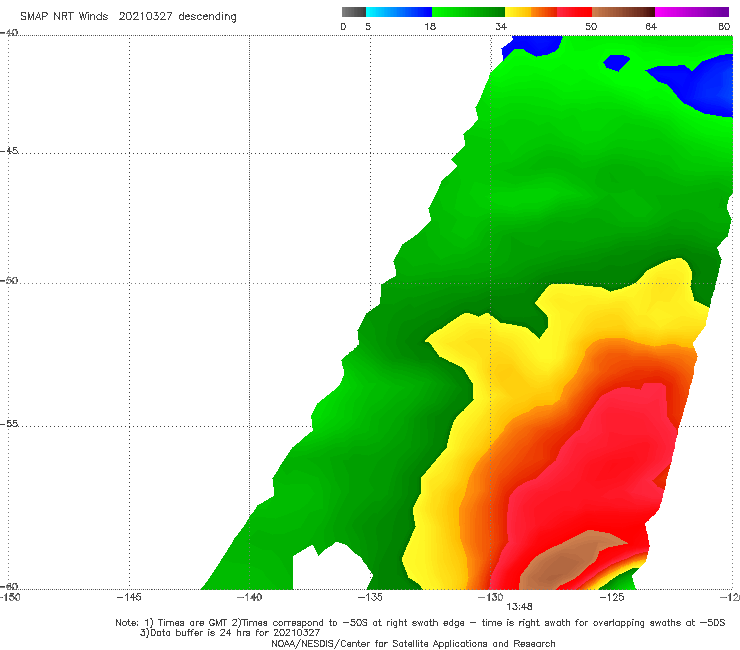Click the colorbar tick label '64'
Image resolution: width=740 pixels, height=650 pixels.
[x=651, y=27]
